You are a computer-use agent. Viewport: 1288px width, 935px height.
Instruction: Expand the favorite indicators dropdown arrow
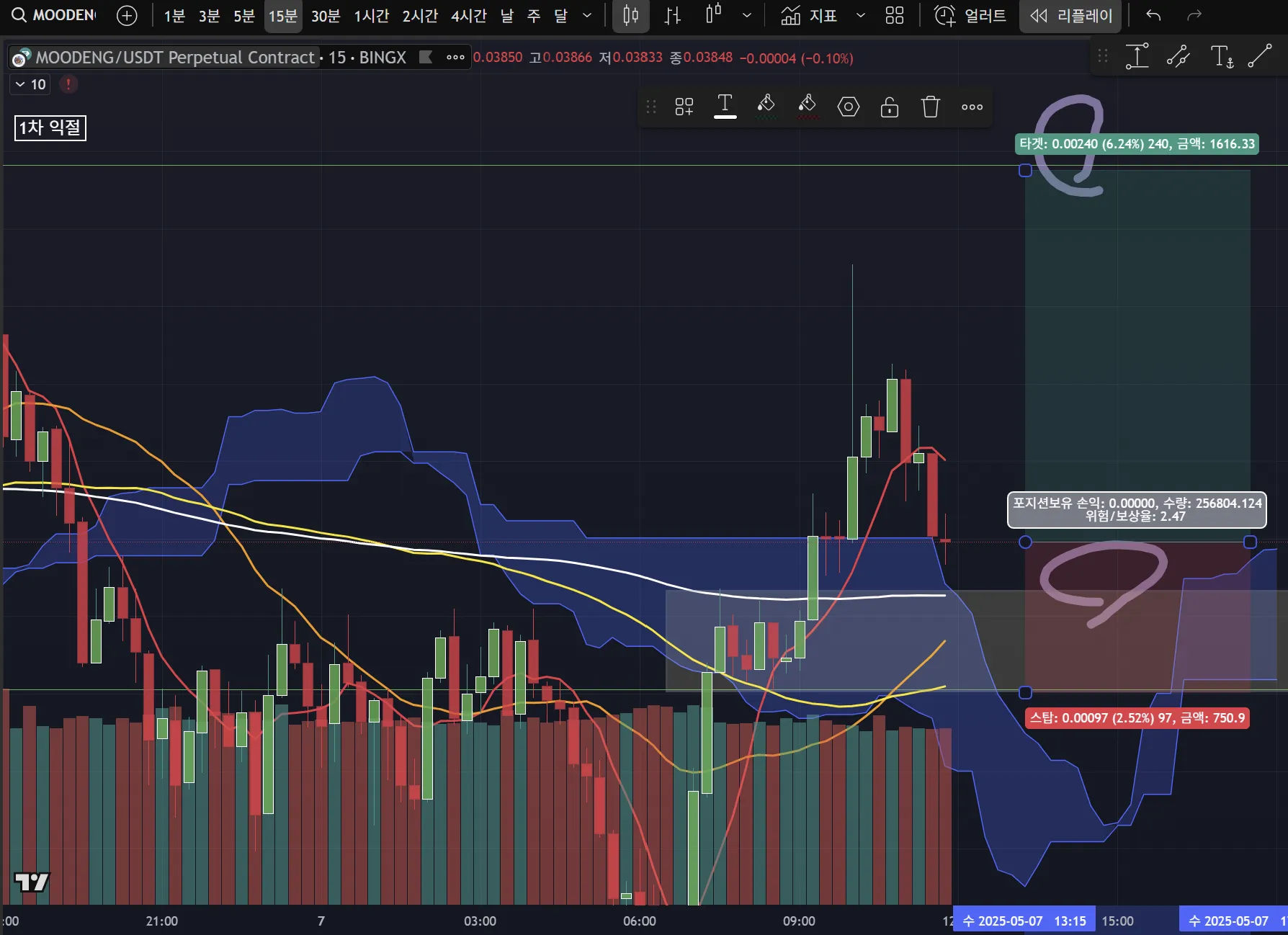click(860, 16)
